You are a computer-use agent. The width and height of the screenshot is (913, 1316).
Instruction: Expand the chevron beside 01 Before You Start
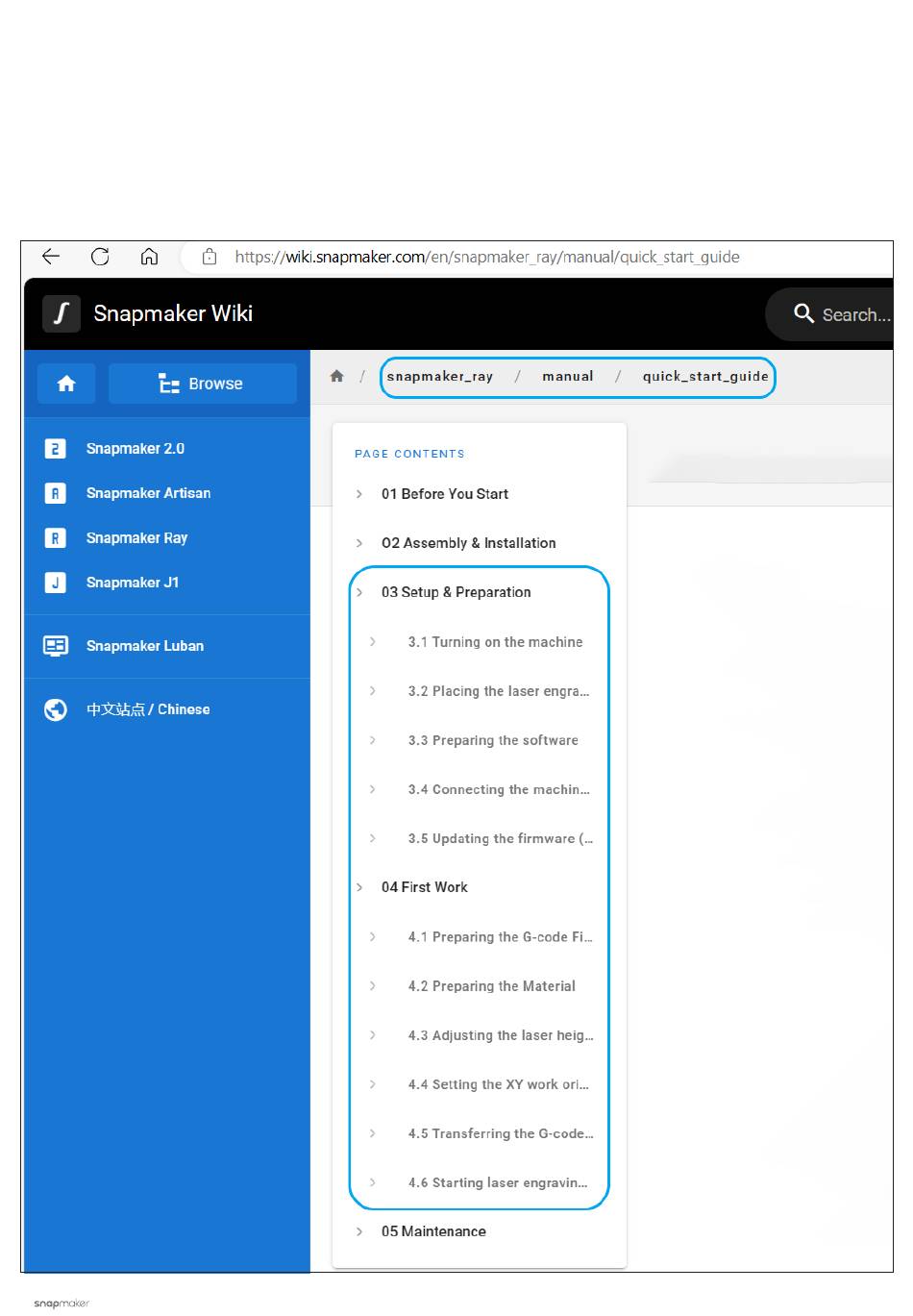coord(359,494)
